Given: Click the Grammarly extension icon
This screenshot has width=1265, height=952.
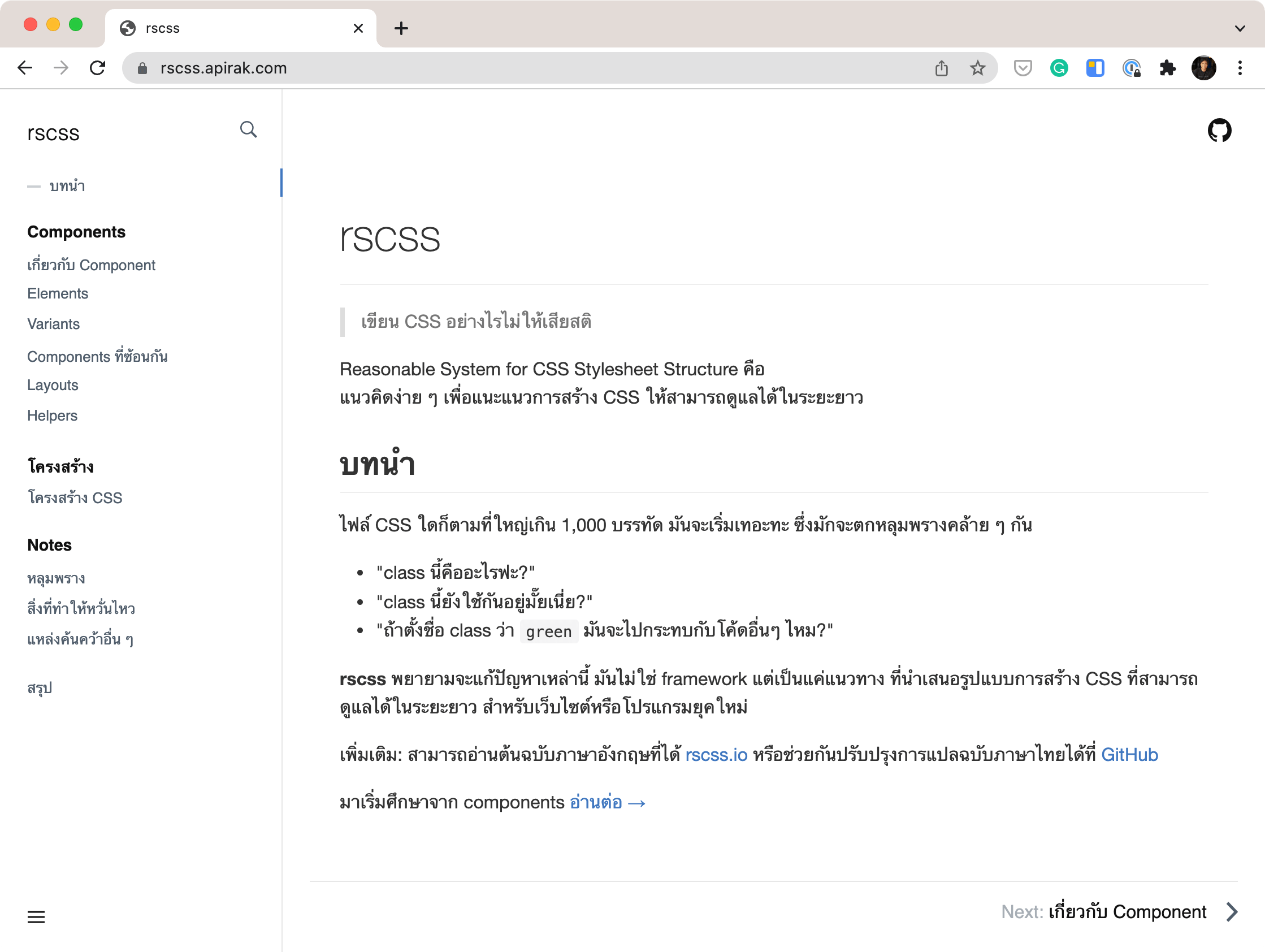Looking at the screenshot, I should click(x=1059, y=68).
